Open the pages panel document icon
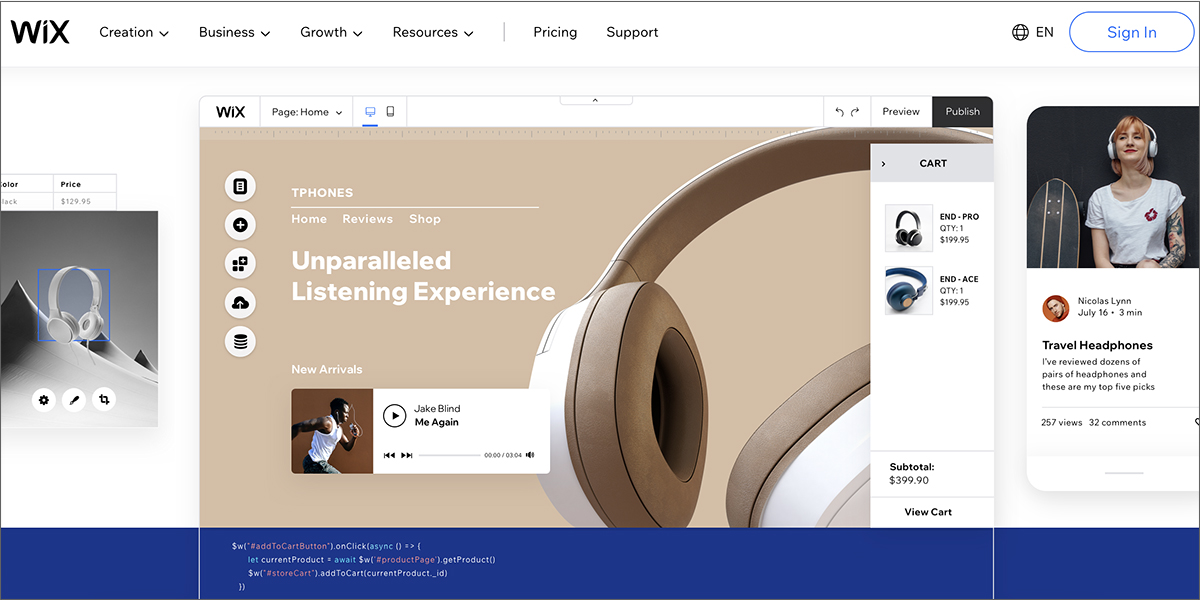This screenshot has height=600, width=1200. 240,186
